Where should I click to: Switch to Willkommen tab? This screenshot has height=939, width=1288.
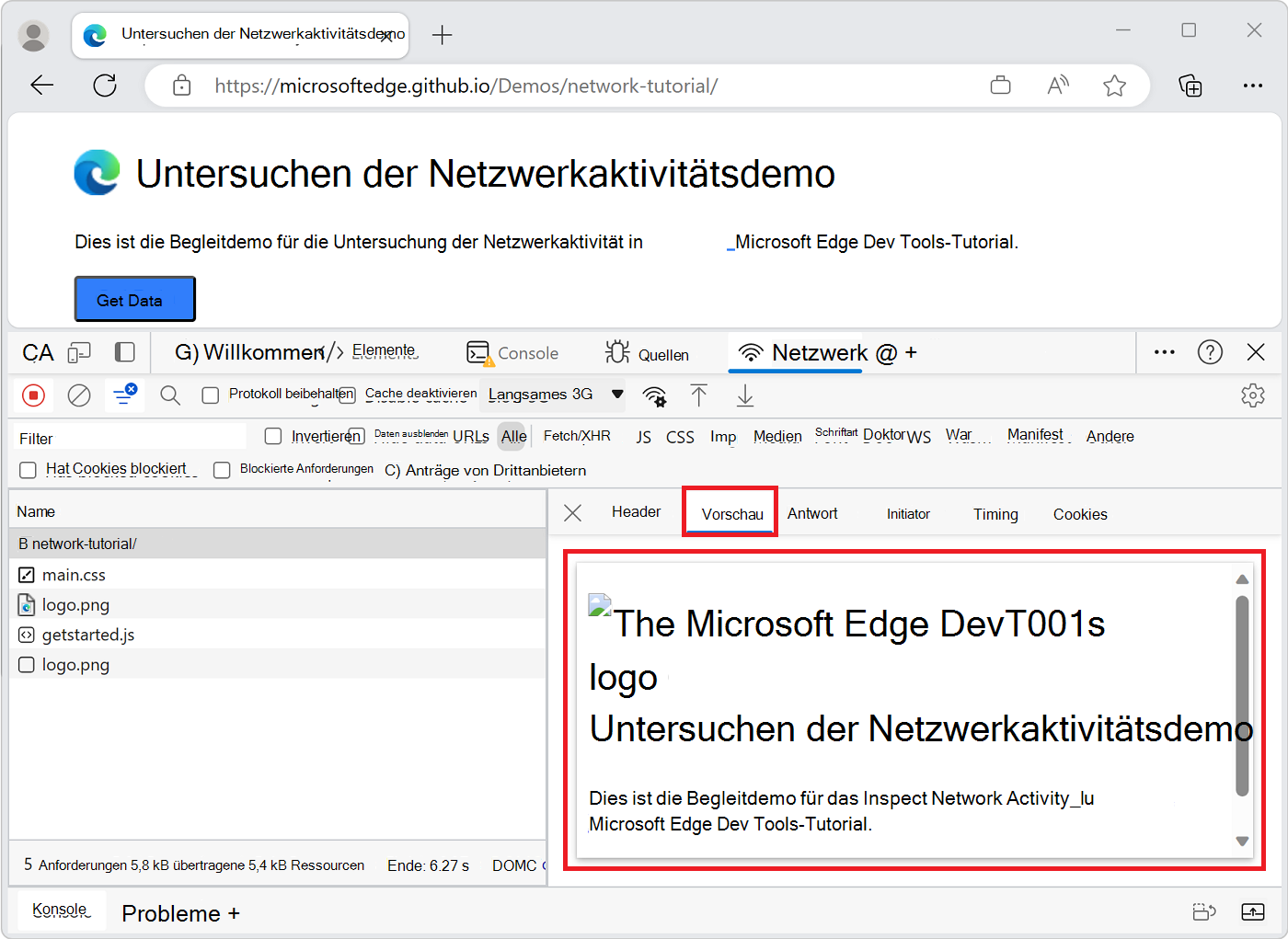click(249, 352)
